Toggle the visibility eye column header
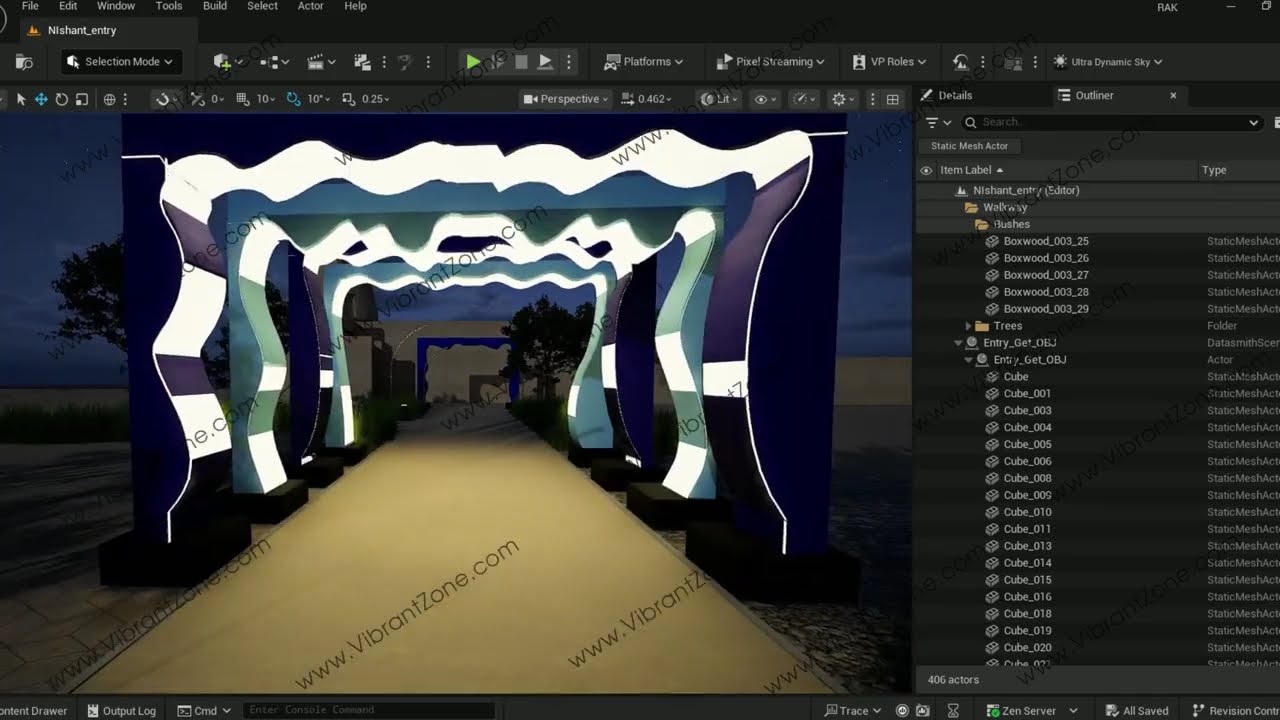1280x720 pixels. (926, 170)
